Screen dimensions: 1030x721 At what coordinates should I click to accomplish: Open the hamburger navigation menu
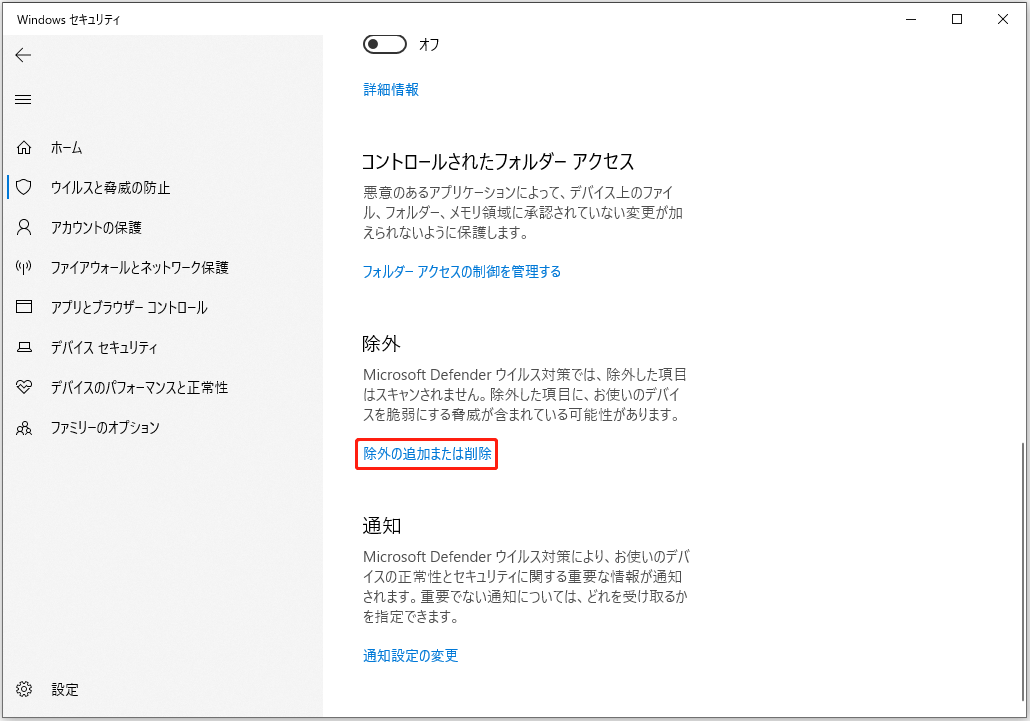point(24,99)
